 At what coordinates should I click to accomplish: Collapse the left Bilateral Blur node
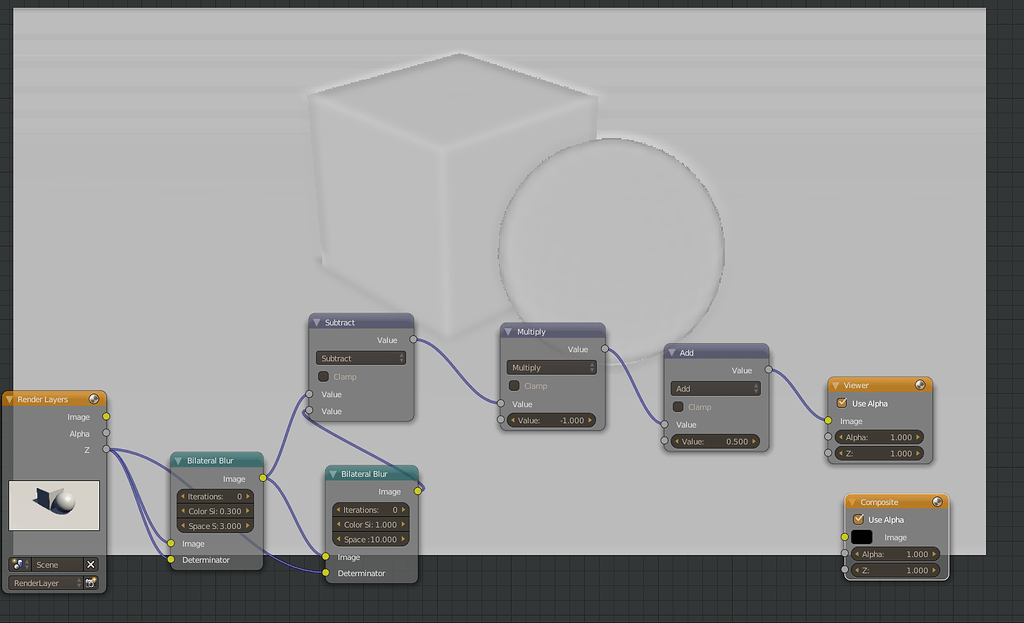click(178, 460)
